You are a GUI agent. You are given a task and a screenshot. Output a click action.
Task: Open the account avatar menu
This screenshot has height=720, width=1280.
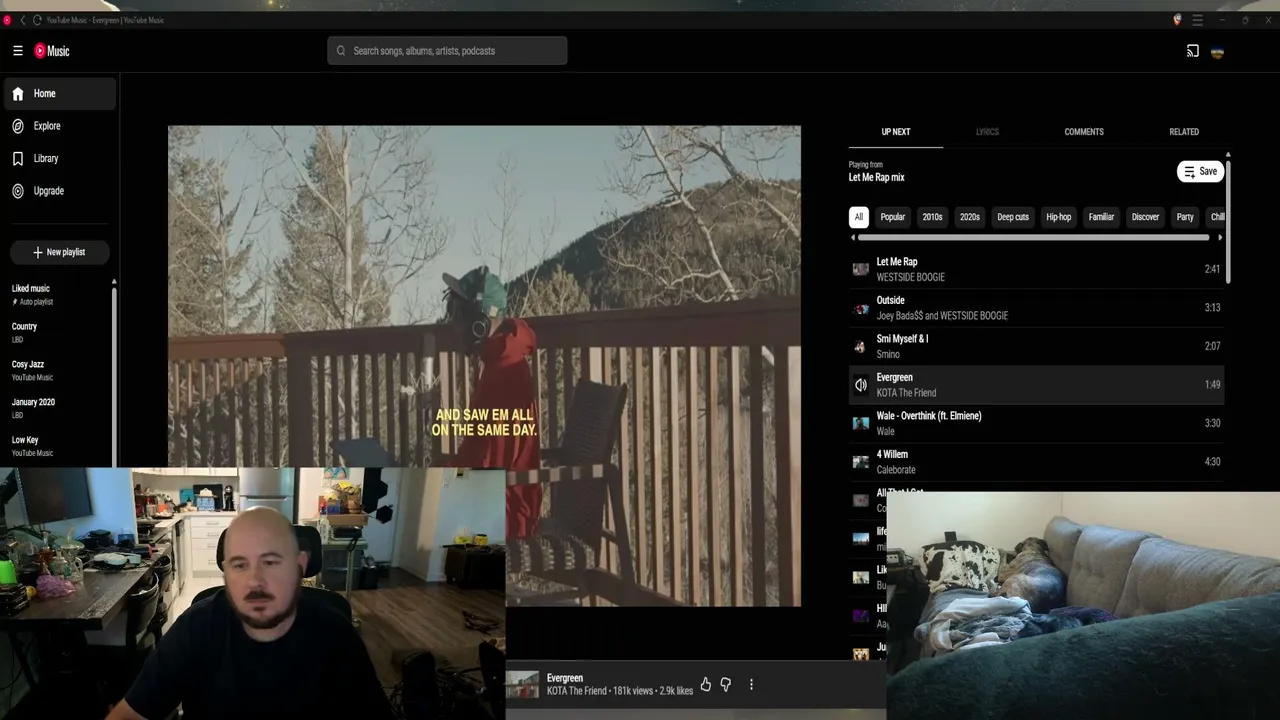coord(1217,52)
